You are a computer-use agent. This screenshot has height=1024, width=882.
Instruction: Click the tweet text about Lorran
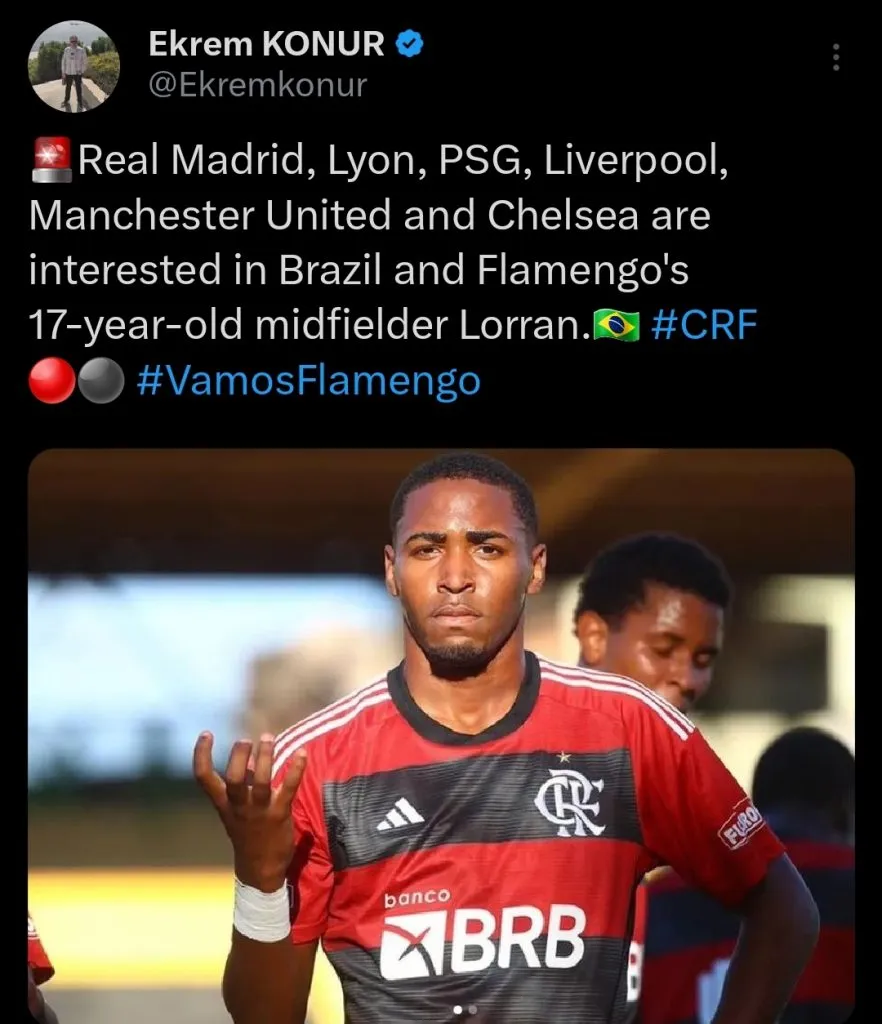392,269
